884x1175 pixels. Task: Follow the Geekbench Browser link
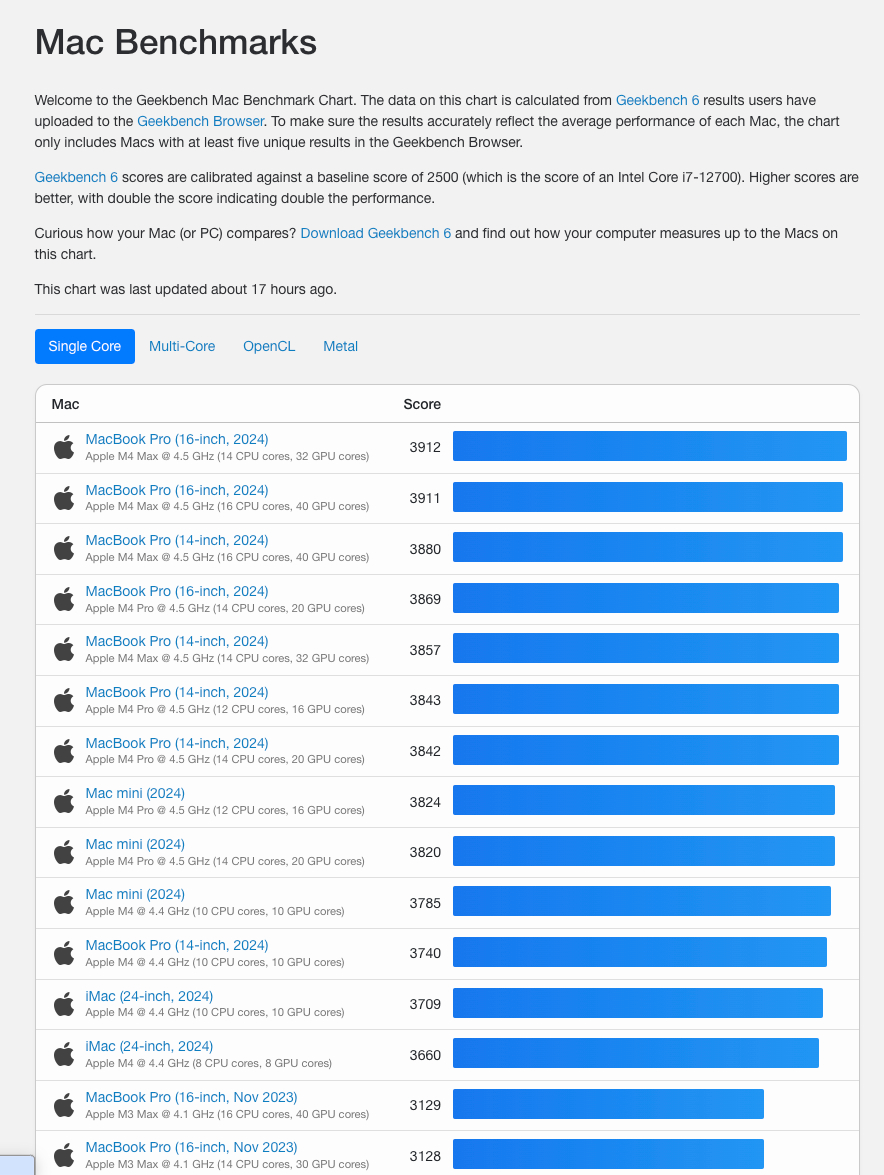point(200,121)
